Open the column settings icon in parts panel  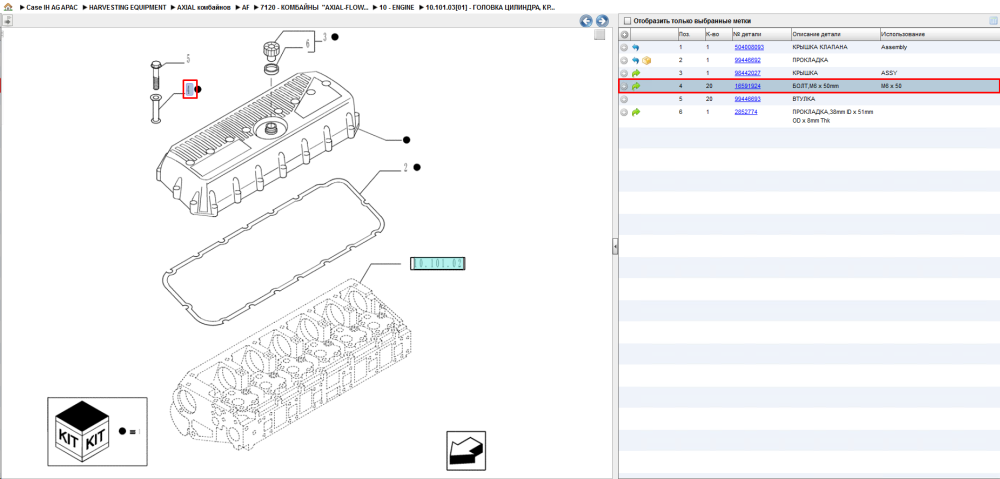coord(993,20)
